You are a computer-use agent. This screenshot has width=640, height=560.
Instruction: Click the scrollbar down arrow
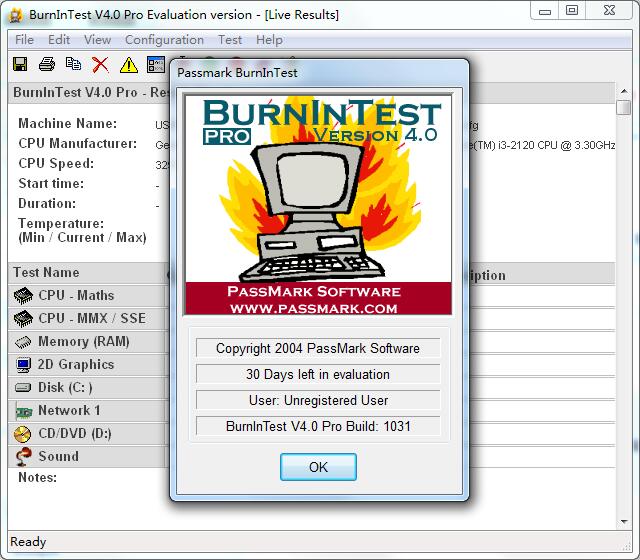click(624, 521)
